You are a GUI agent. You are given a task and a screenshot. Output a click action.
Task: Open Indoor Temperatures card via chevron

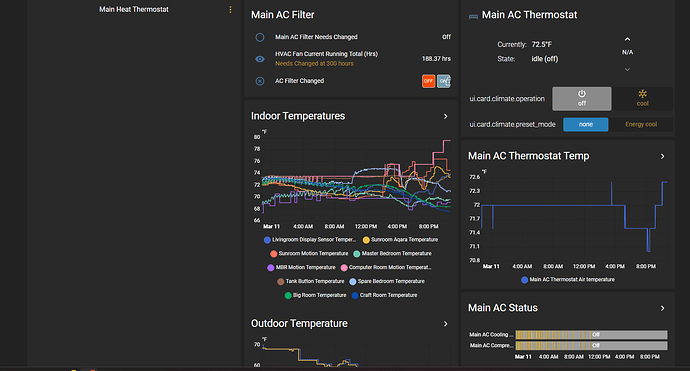(445, 116)
